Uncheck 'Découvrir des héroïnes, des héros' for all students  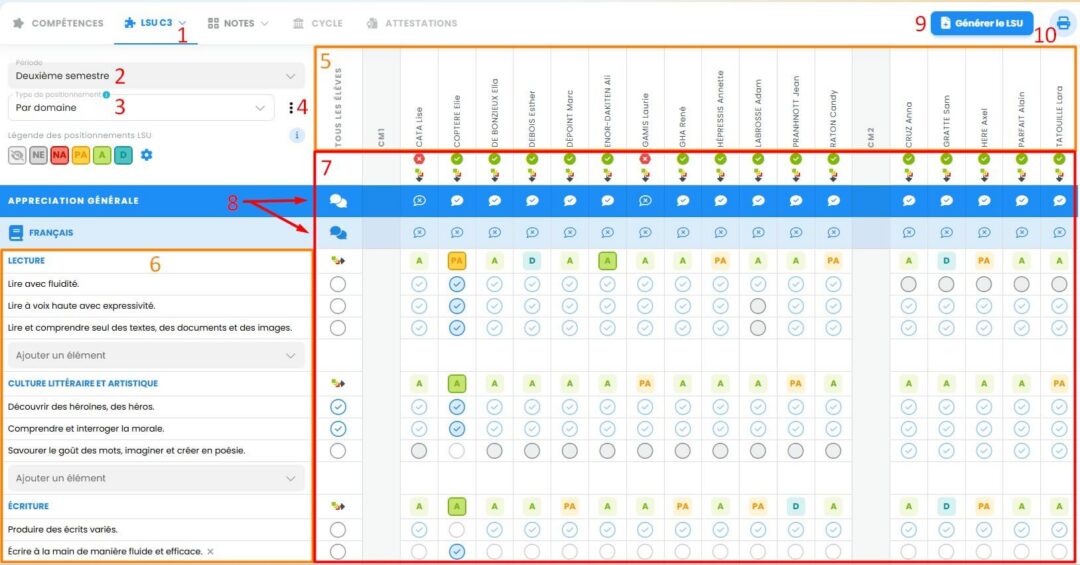click(338, 407)
